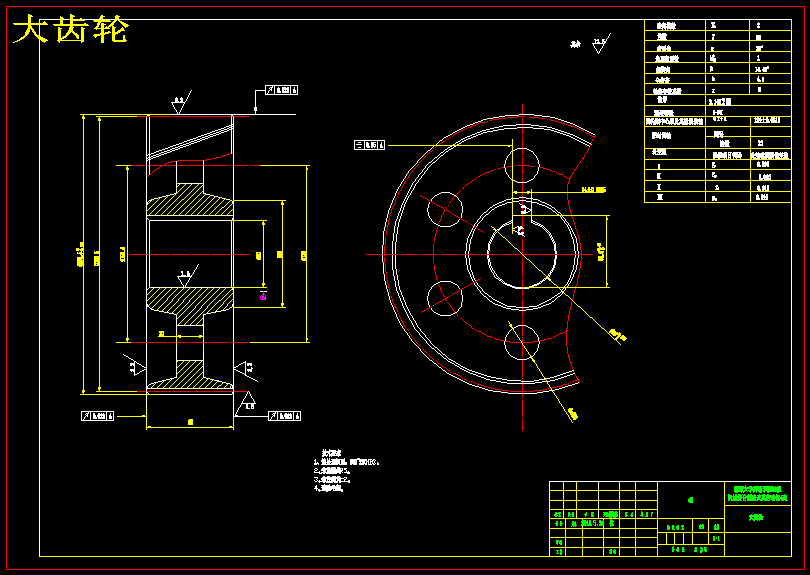Image resolution: width=810 pixels, height=575 pixels.
Task: Pick the bottommost web hole in front view
Action: click(x=522, y=342)
